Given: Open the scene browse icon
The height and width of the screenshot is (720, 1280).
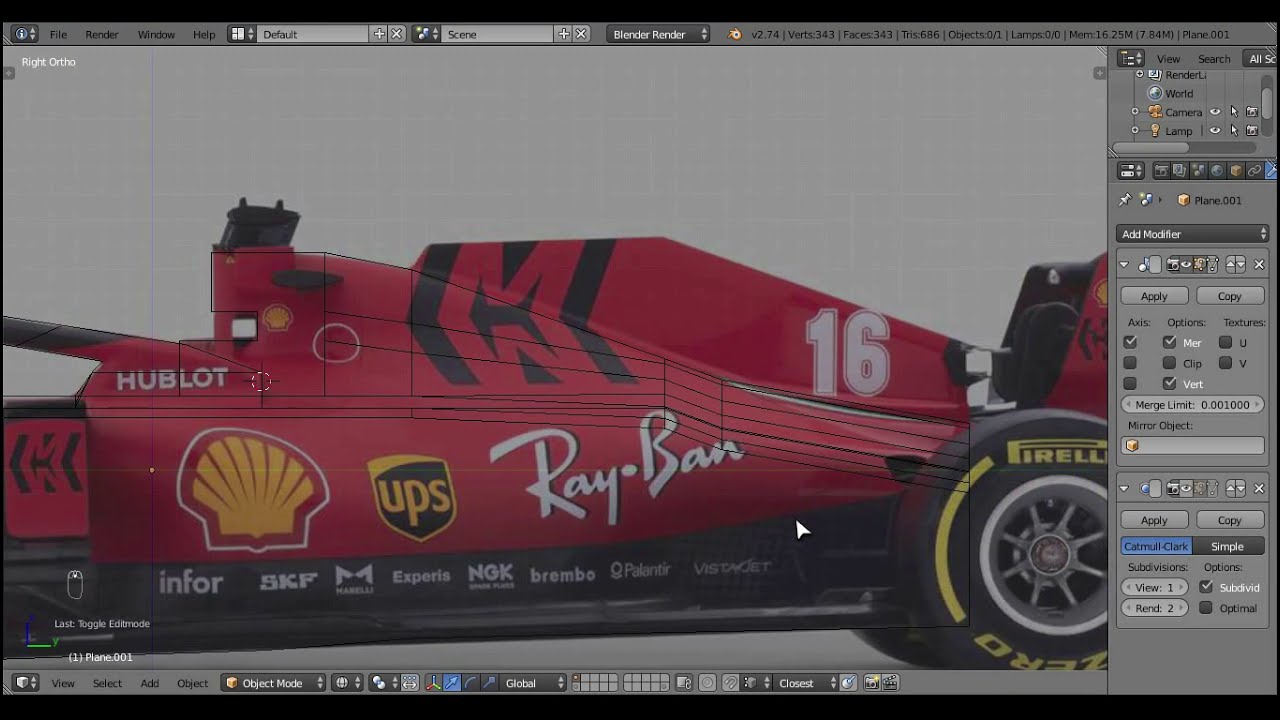Looking at the screenshot, I should (427, 34).
